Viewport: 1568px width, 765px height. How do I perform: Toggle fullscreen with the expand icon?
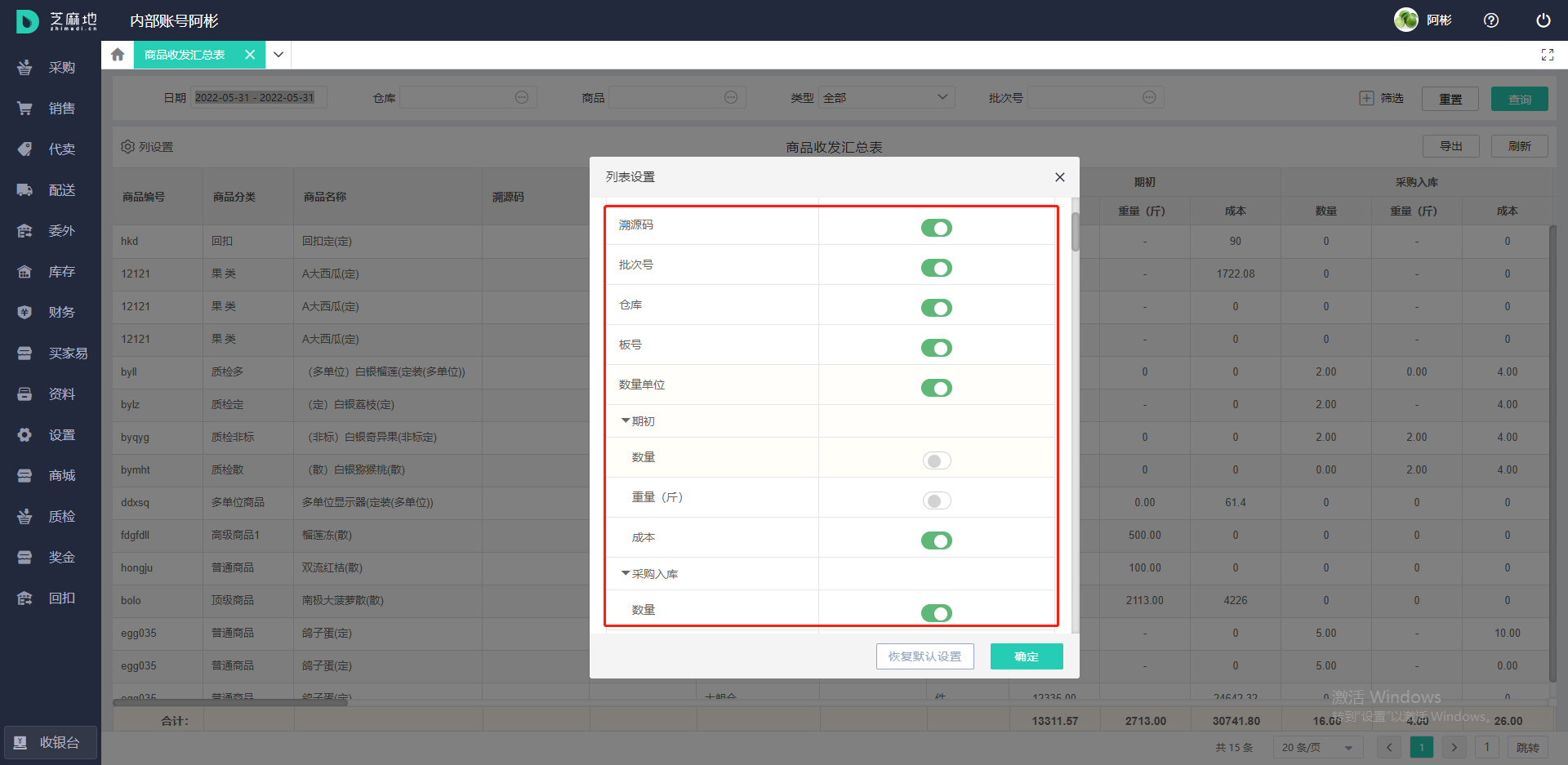1548,55
